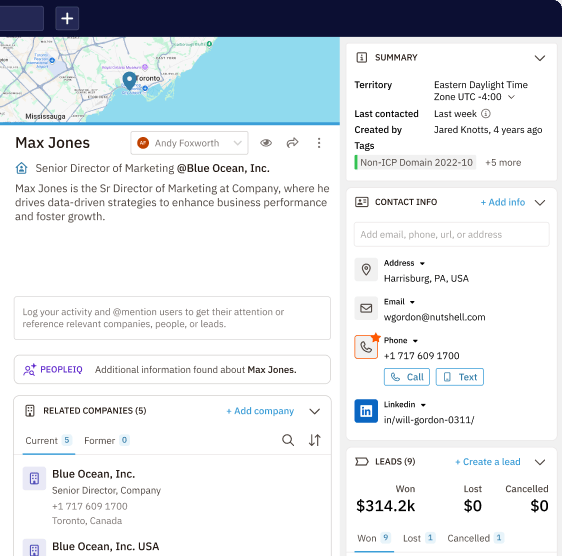The width and height of the screenshot is (562, 556).
Task: Click the Blue Ocean, Inc. company icon
Action: tap(34, 478)
